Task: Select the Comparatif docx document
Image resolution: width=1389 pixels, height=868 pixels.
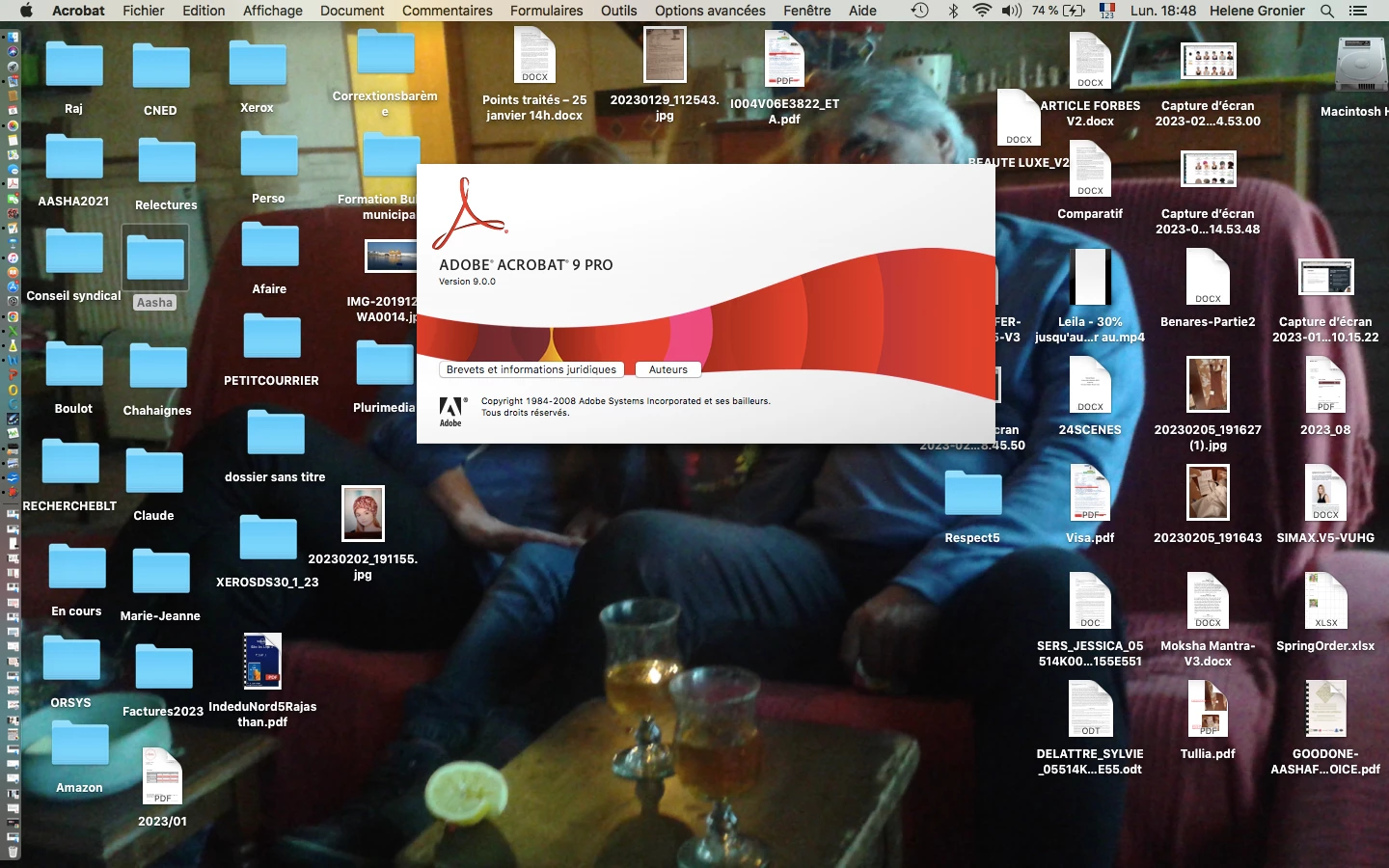Action: [1090, 169]
